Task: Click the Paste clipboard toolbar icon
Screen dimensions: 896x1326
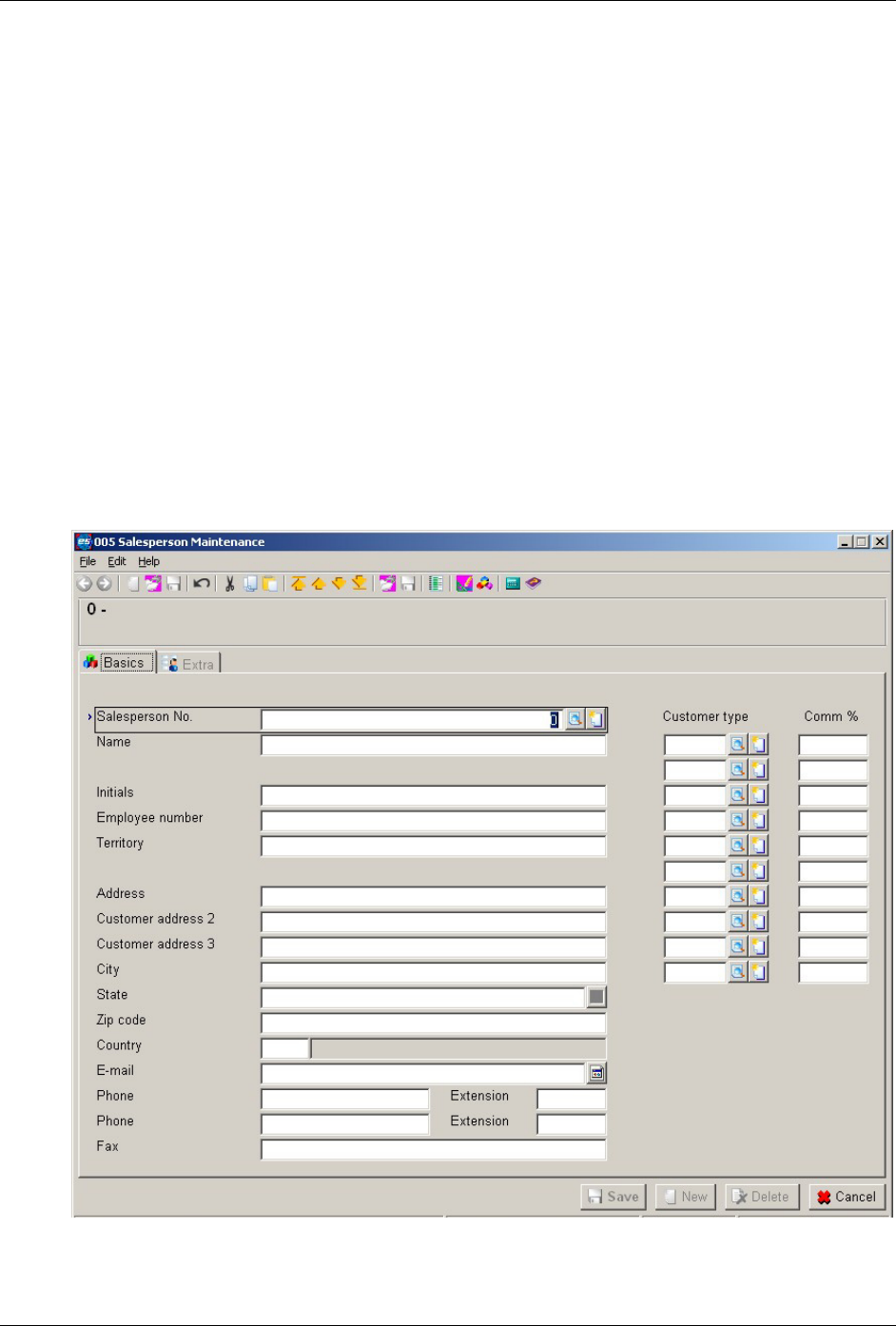Action: [x=270, y=584]
